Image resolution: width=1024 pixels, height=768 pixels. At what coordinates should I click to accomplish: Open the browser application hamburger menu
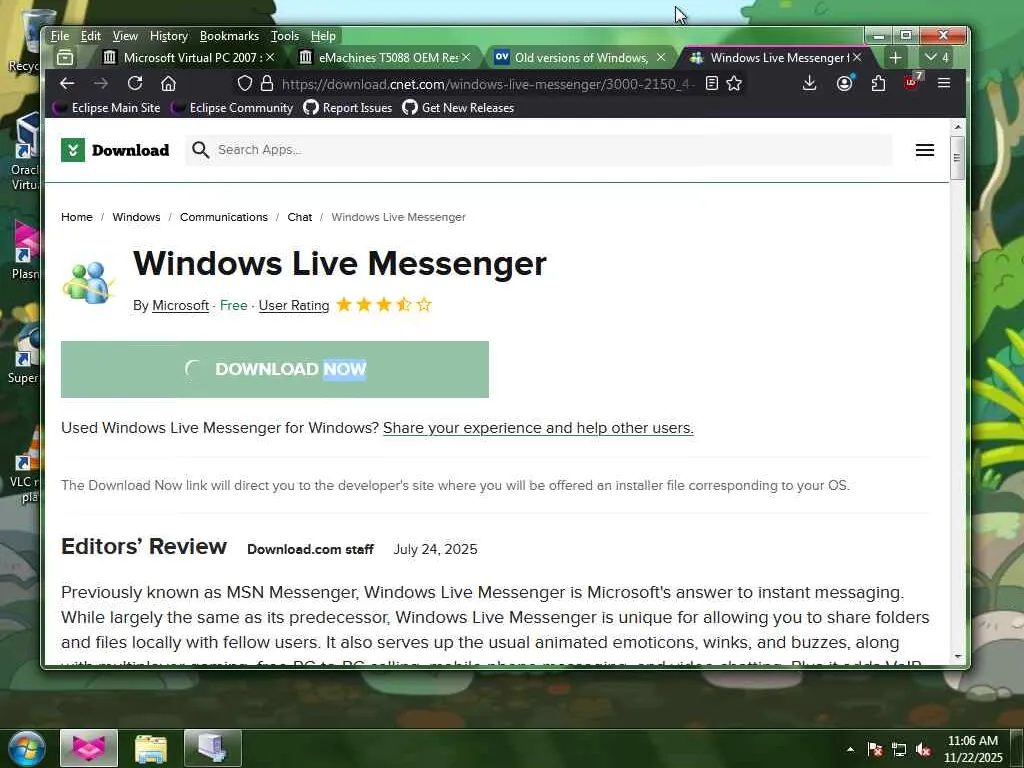944,83
